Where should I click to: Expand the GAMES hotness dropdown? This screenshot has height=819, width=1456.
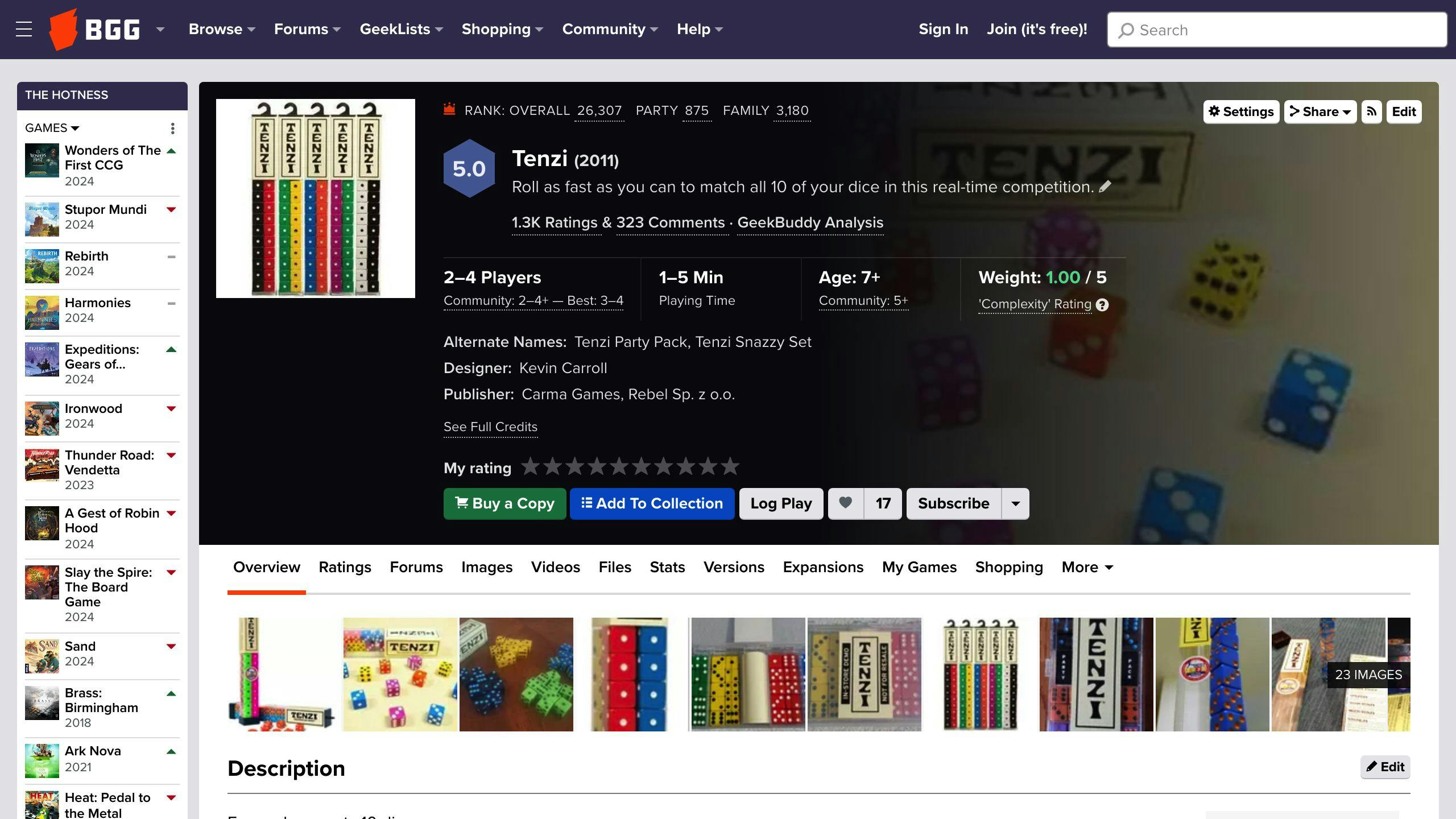(52, 128)
